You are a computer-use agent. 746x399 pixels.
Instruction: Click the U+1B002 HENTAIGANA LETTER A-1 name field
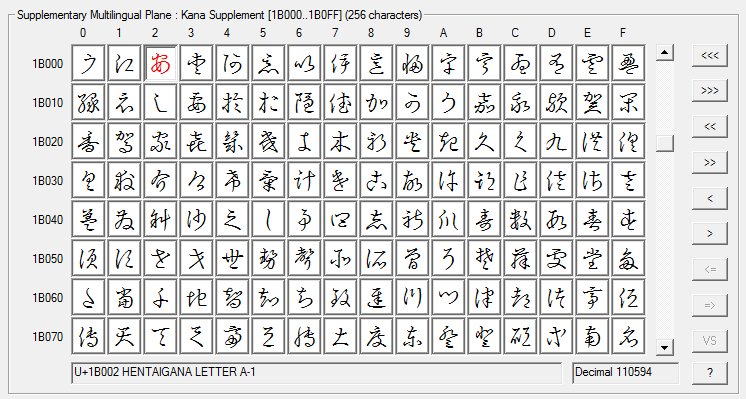pyautogui.click(x=316, y=372)
